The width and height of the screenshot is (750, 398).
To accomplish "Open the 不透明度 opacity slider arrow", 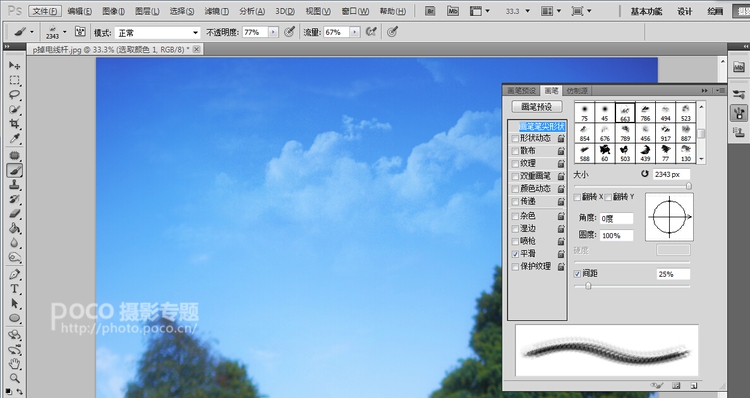I will coord(273,32).
